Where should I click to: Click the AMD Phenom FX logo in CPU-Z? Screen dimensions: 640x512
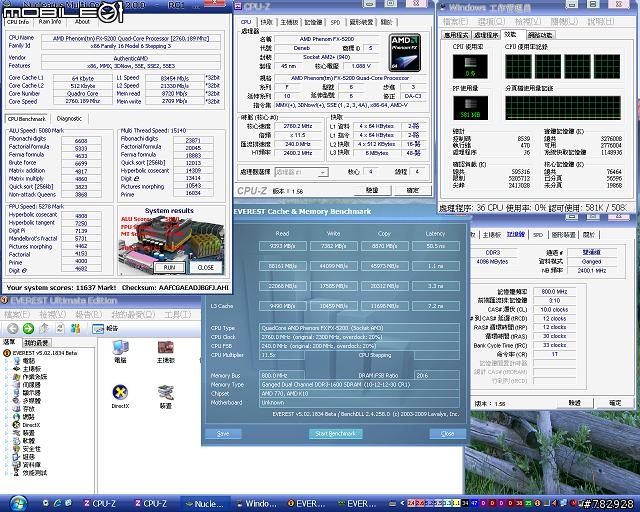(x=404, y=53)
